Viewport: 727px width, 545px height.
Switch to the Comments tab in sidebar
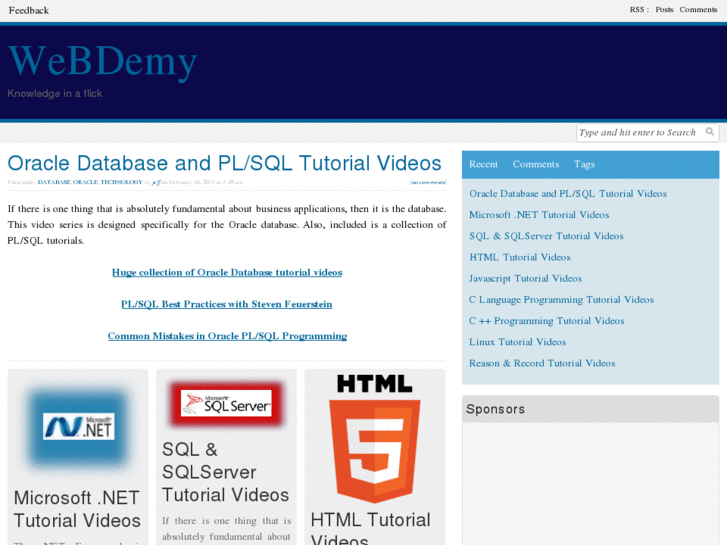(x=536, y=164)
